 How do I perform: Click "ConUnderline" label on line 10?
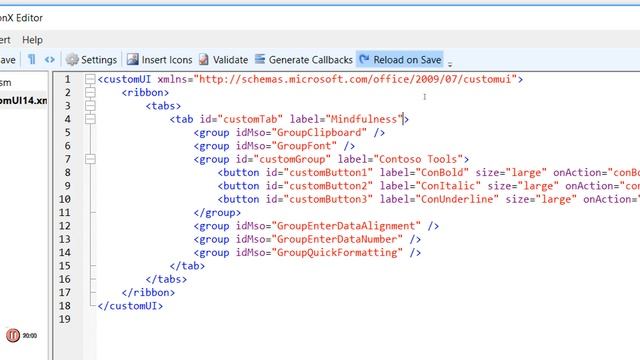tap(457, 199)
